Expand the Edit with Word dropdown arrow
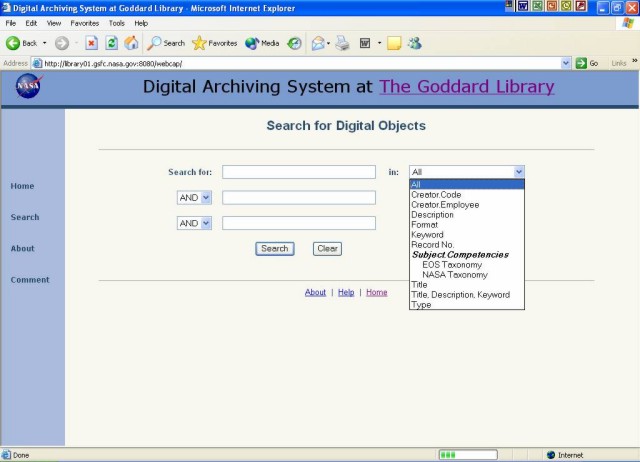Image resolution: width=640 pixels, height=462 pixels. [379, 43]
